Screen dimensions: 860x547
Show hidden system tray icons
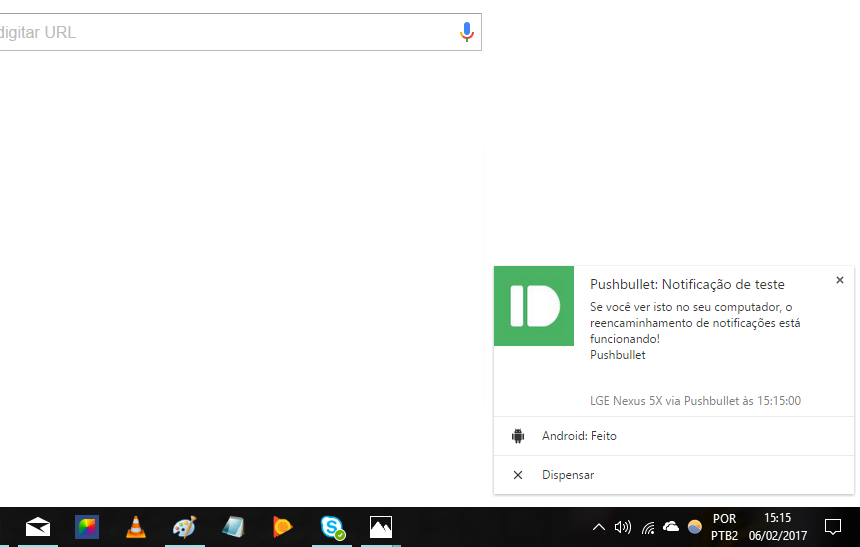pyautogui.click(x=598, y=527)
